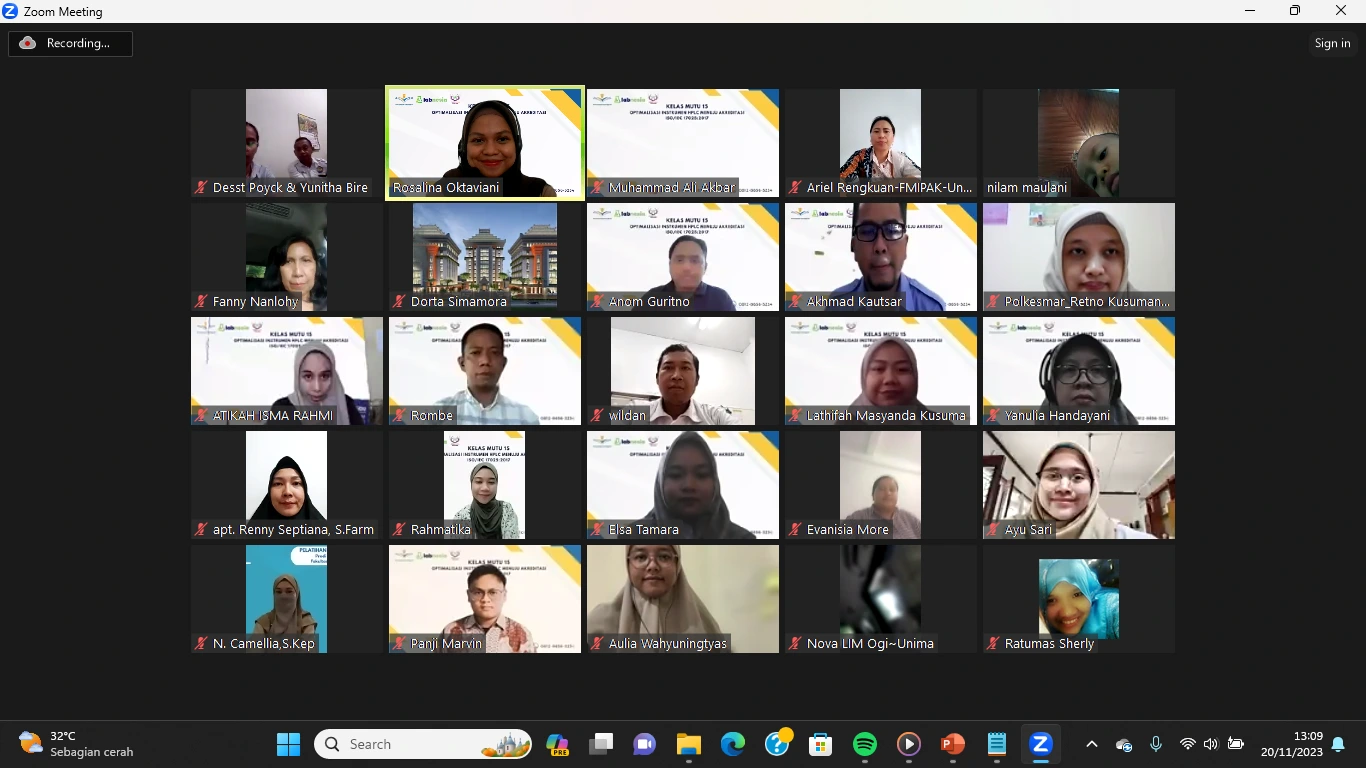Click the red recording cloud icon
Screen dimensions: 1366x768
(x=26, y=43)
